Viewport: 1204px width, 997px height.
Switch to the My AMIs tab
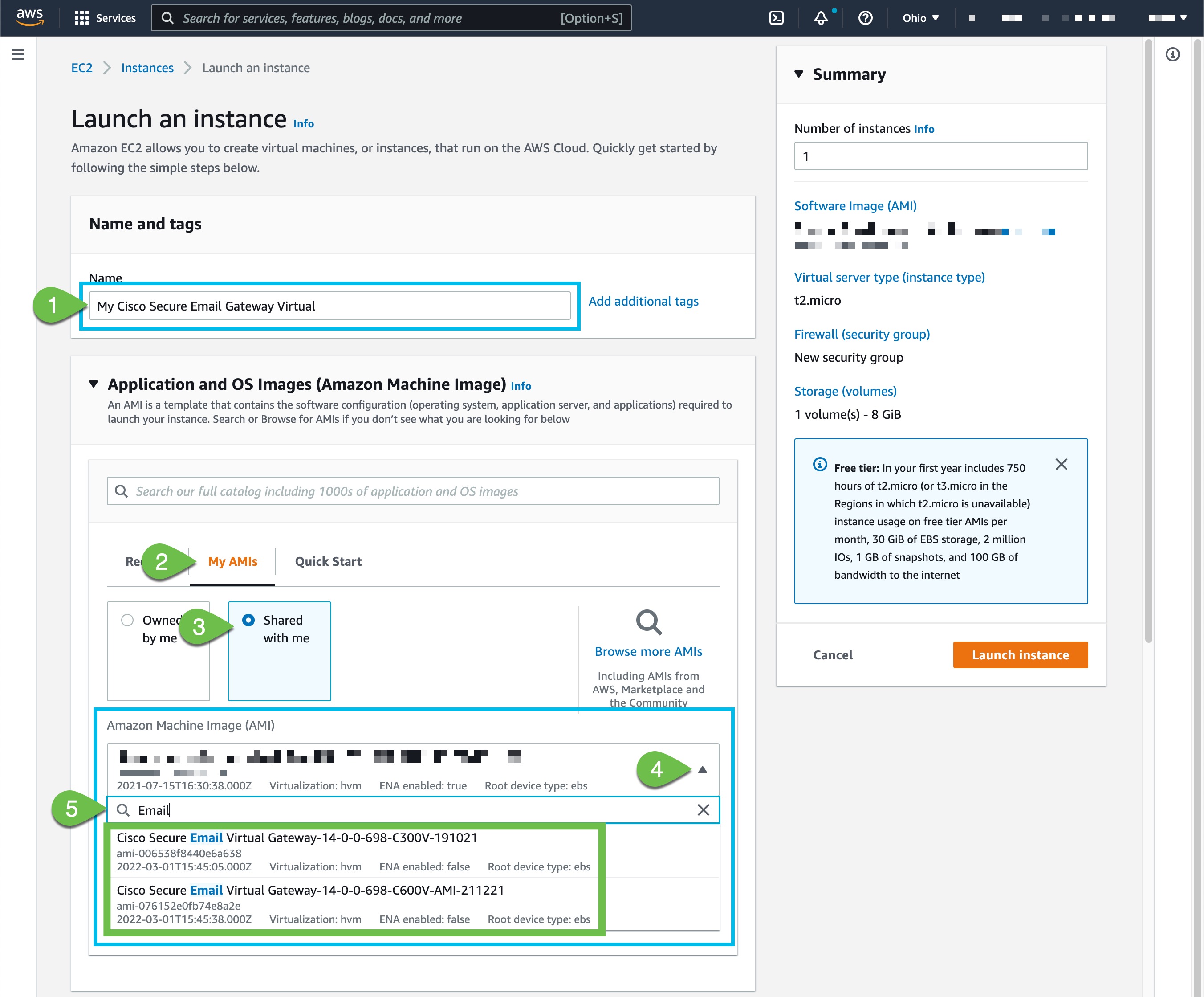point(232,561)
